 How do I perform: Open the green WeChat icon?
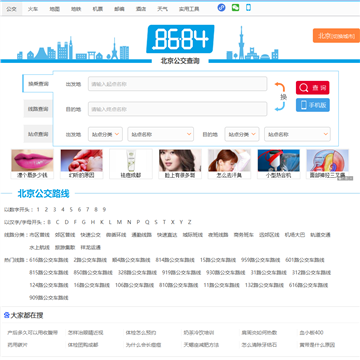(x=235, y=8)
